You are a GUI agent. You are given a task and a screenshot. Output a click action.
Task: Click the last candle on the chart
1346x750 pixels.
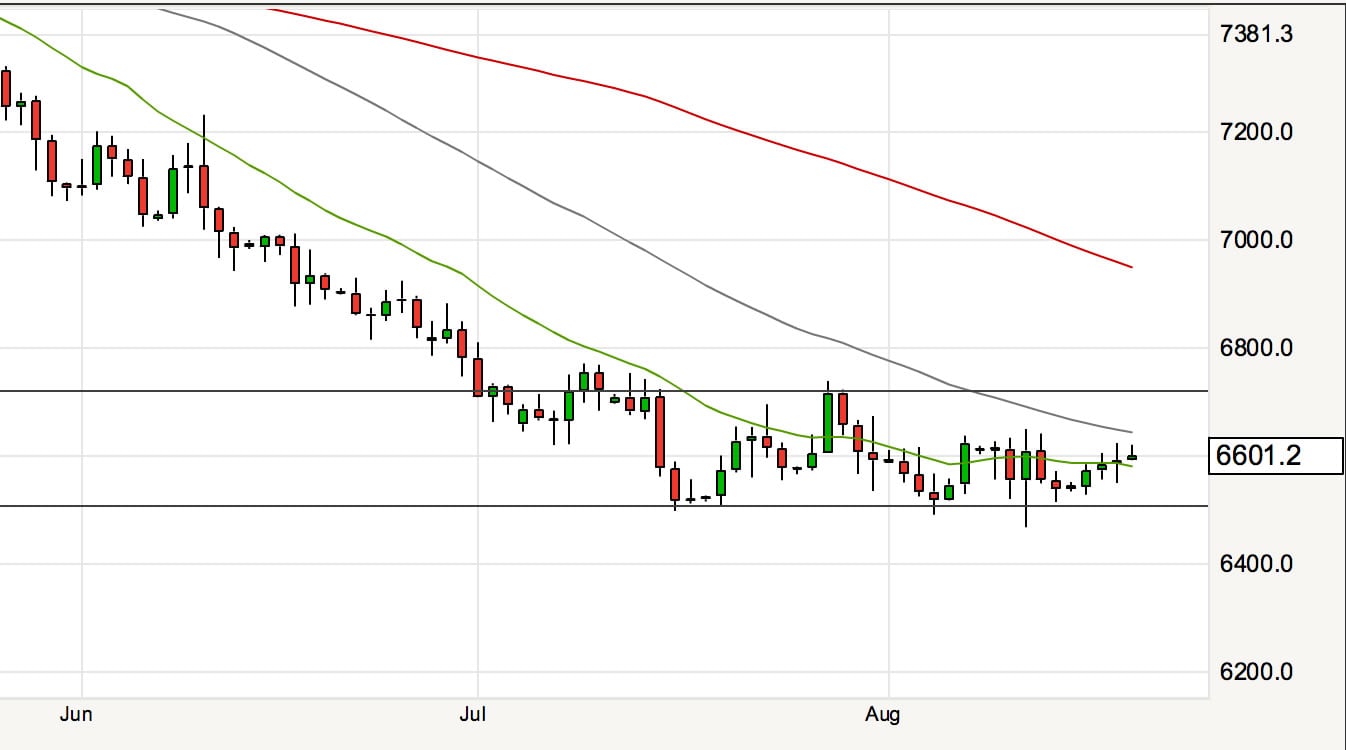click(x=1132, y=457)
